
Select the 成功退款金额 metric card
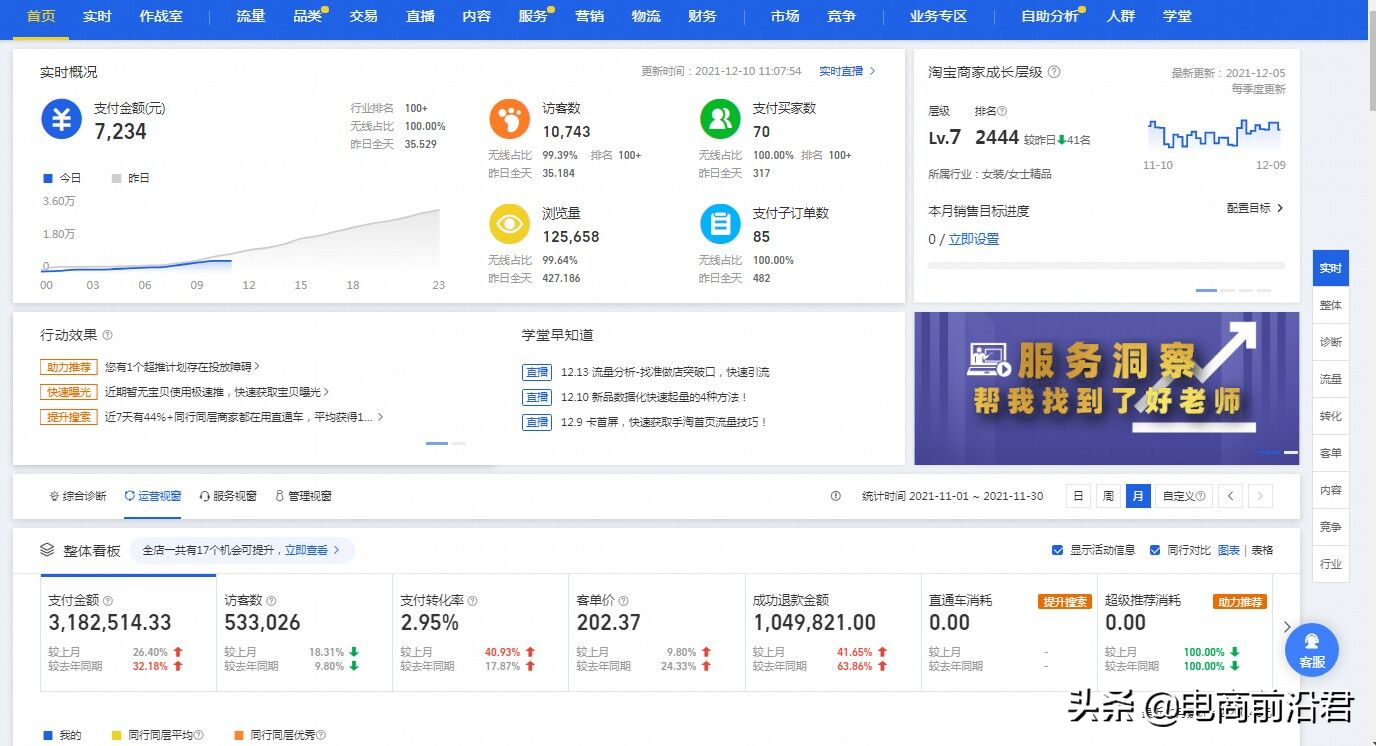[833, 632]
